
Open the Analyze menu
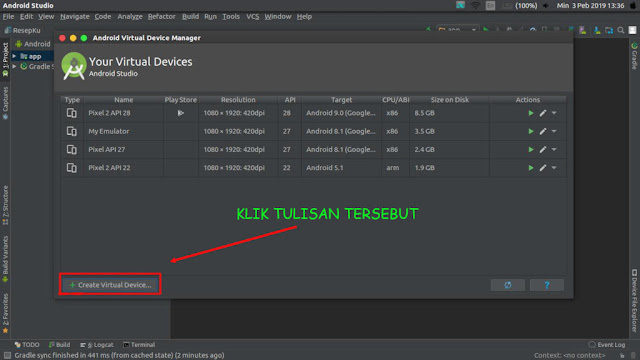130,16
